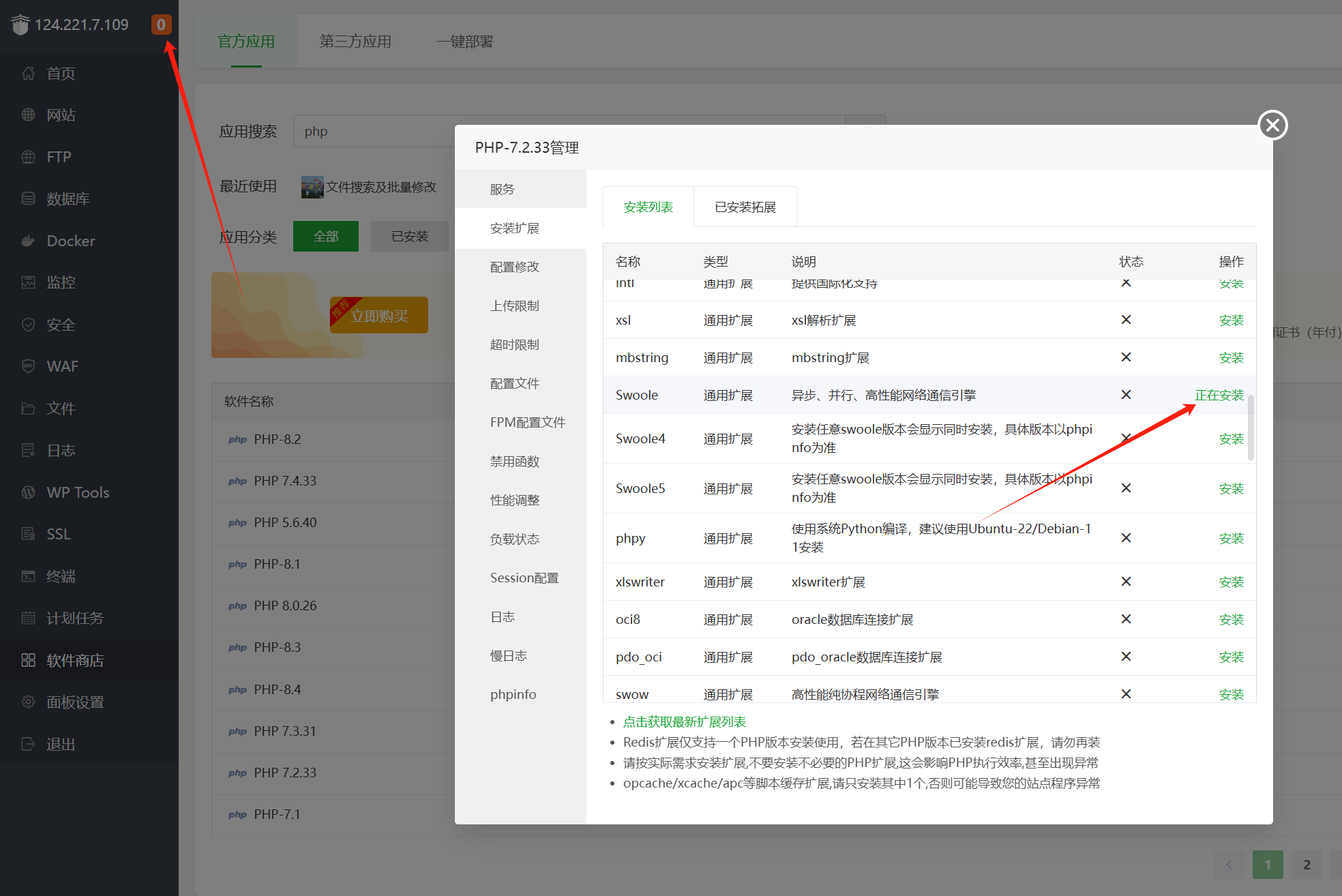Select 安装扩展 in PHP management menu
The height and width of the screenshot is (896, 1342).
click(520, 228)
